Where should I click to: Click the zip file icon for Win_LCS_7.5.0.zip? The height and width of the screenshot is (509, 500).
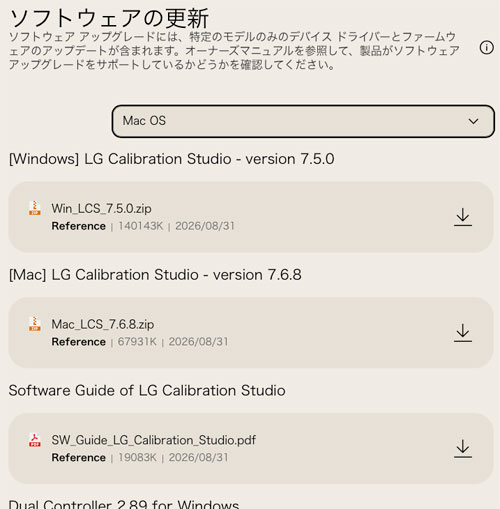[35, 208]
